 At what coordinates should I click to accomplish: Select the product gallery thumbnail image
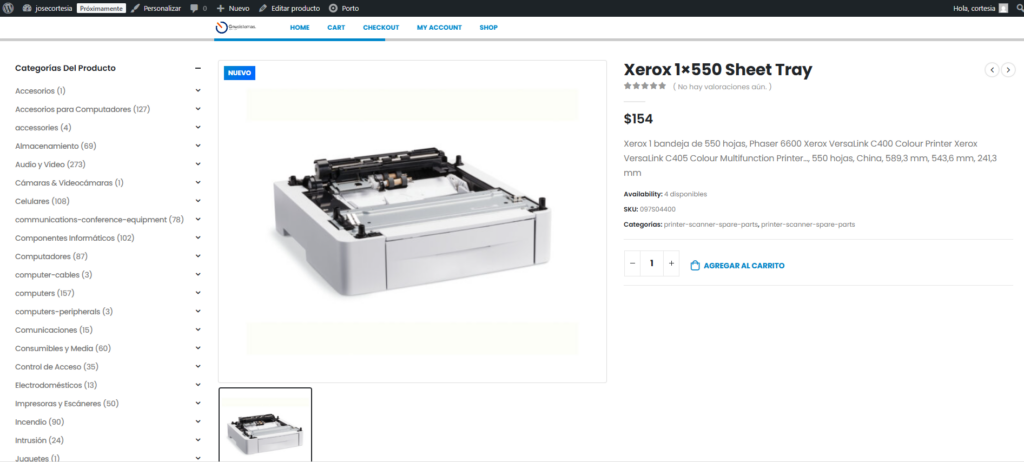pos(265,425)
